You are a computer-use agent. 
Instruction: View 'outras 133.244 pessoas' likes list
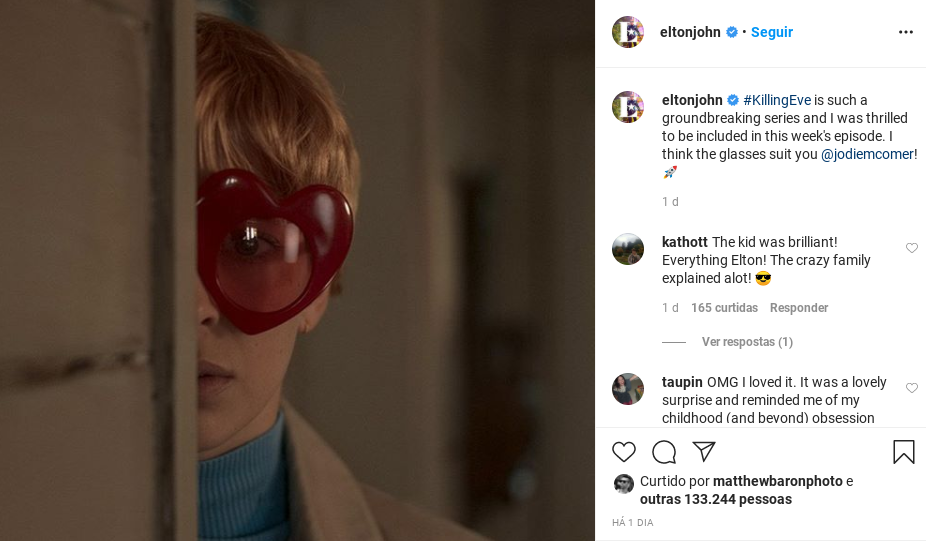point(715,499)
